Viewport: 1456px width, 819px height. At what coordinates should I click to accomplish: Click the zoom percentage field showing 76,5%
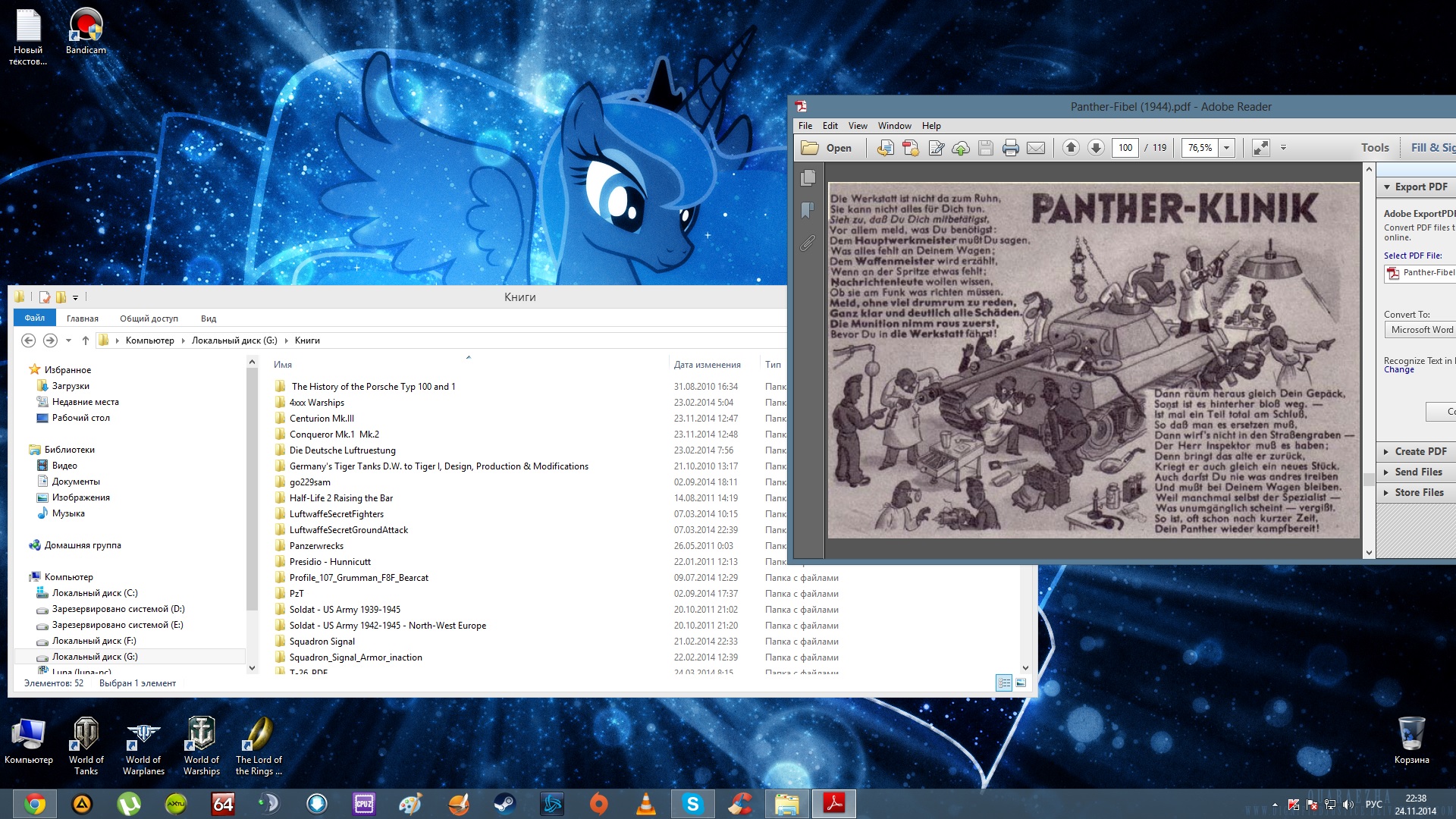point(1200,148)
